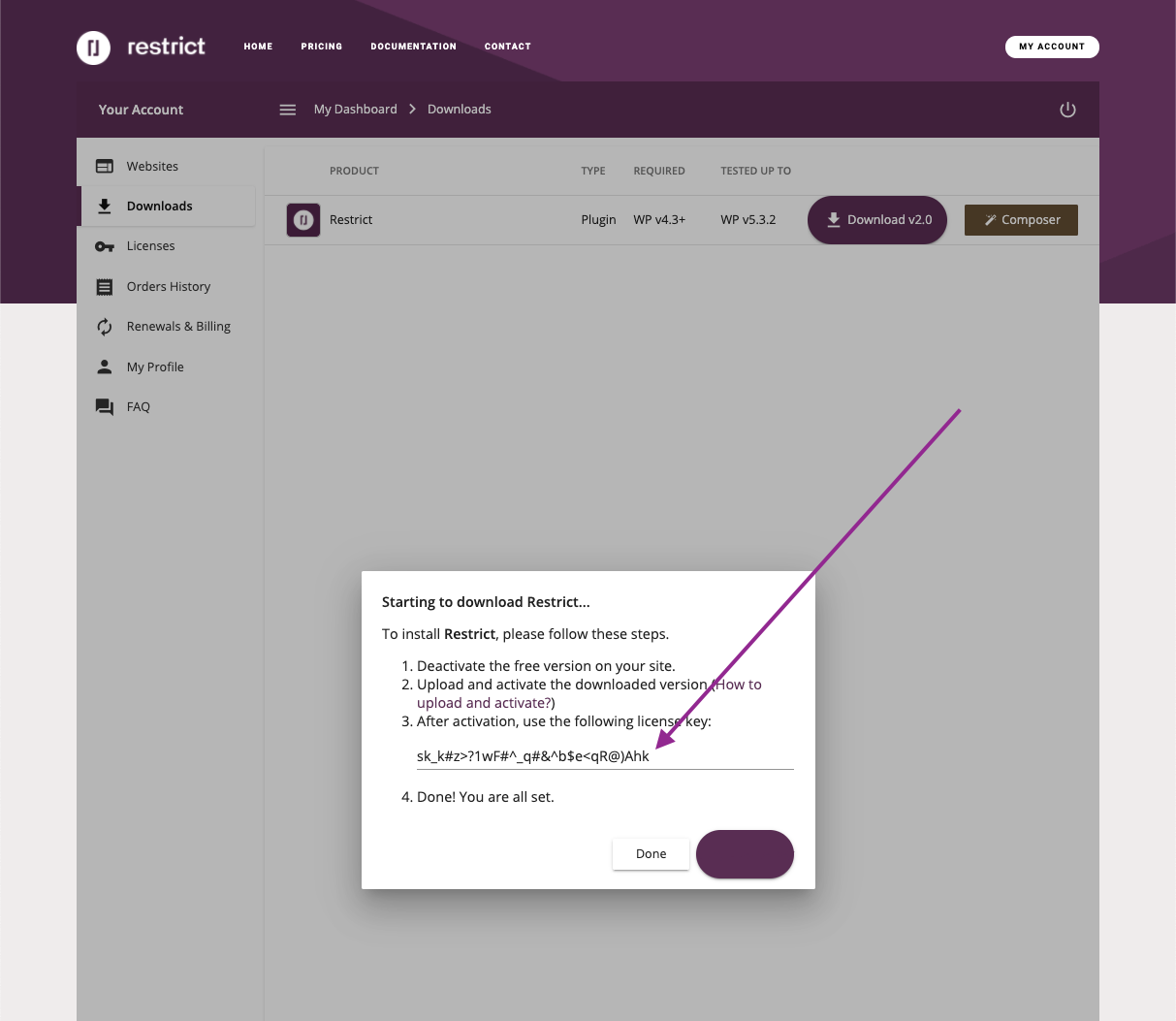The height and width of the screenshot is (1021, 1176).
Task: Select the Downloads sidebar item
Action: click(167, 207)
